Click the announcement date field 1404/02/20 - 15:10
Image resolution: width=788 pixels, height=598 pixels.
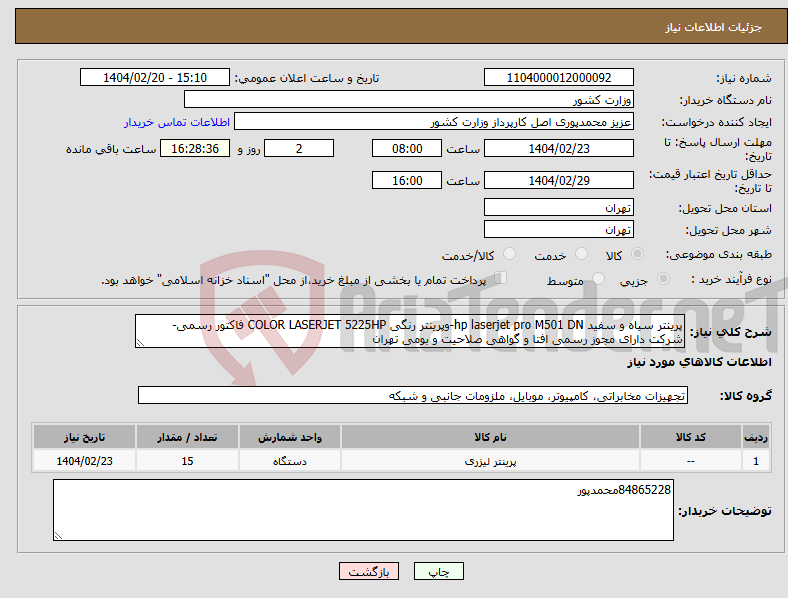pos(155,77)
